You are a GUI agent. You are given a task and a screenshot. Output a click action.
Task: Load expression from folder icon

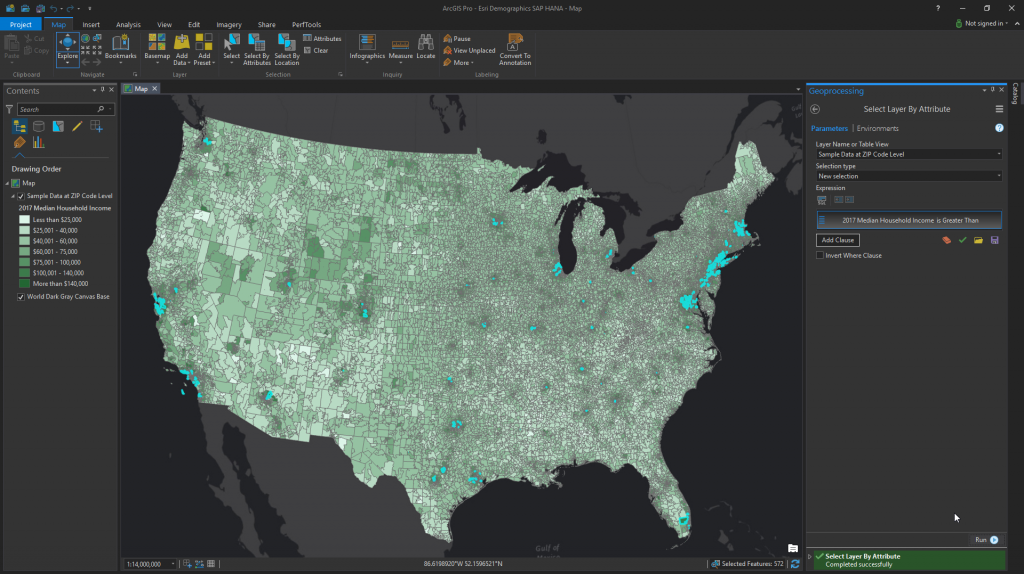pos(978,240)
